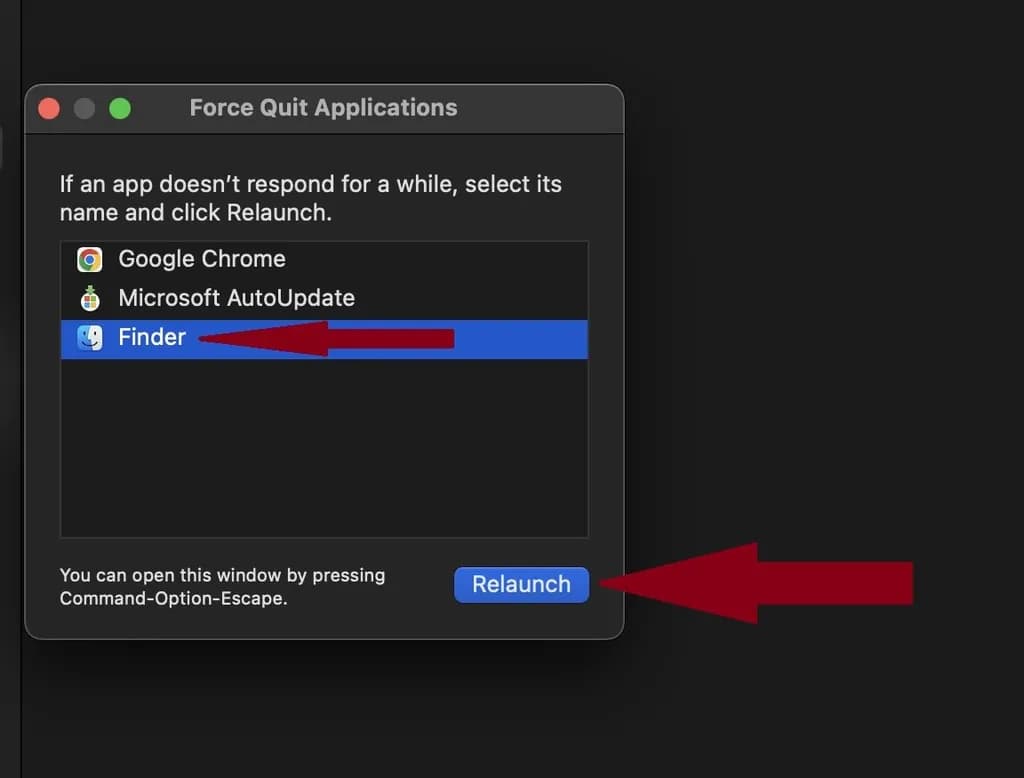Close the Force Quit Applications window
1024x778 pixels.
[49, 109]
